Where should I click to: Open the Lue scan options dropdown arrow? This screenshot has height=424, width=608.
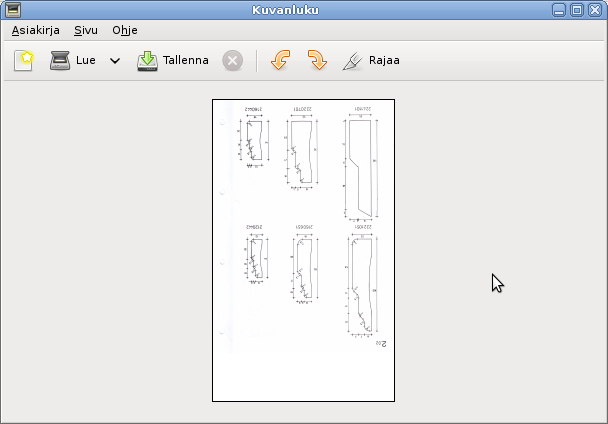click(115, 61)
